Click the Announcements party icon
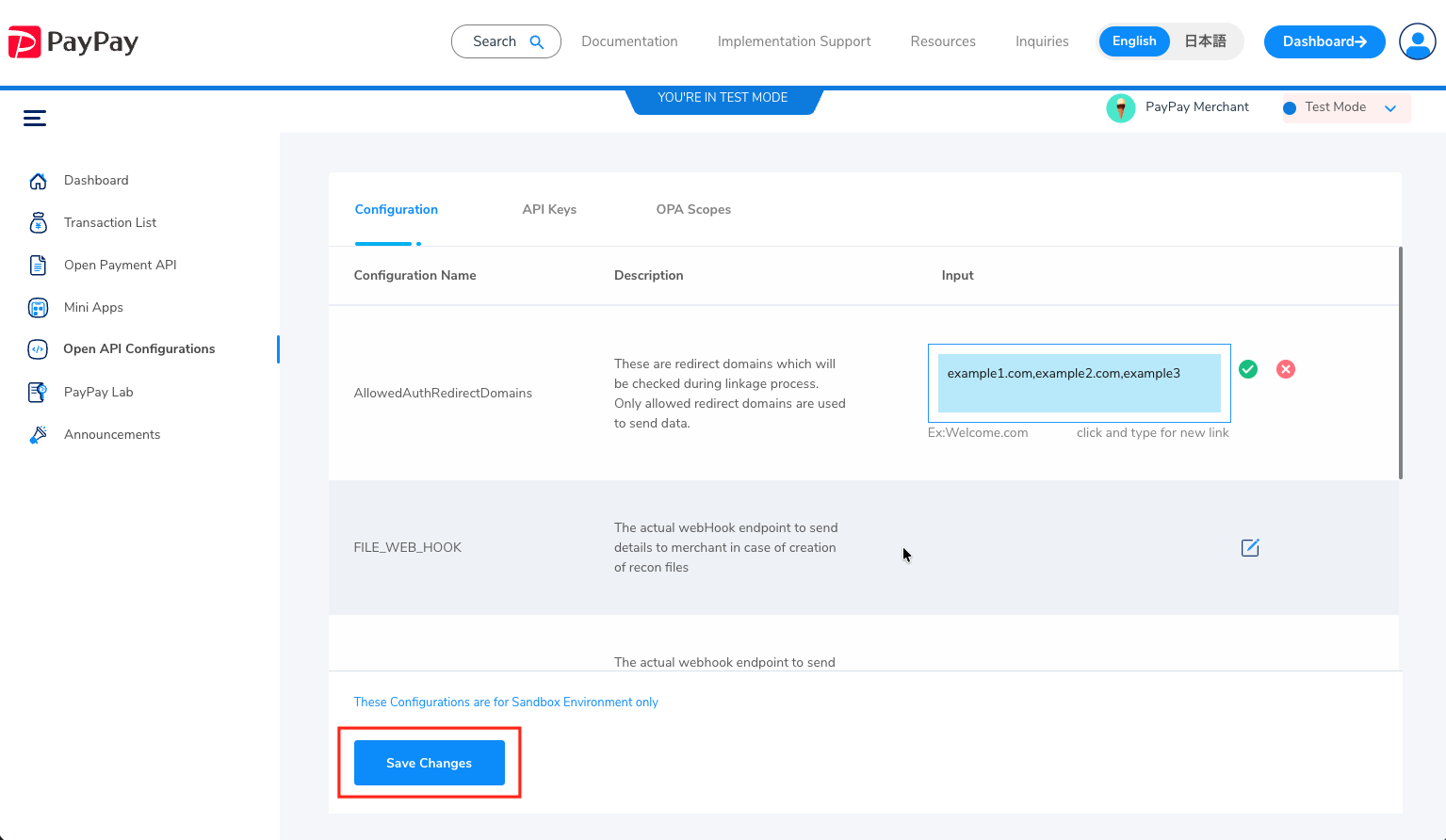The width and height of the screenshot is (1446, 840). click(x=38, y=435)
